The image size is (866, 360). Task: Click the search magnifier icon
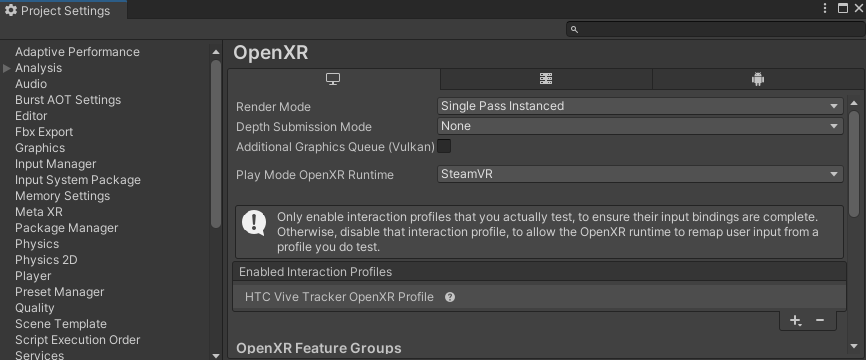click(x=574, y=29)
